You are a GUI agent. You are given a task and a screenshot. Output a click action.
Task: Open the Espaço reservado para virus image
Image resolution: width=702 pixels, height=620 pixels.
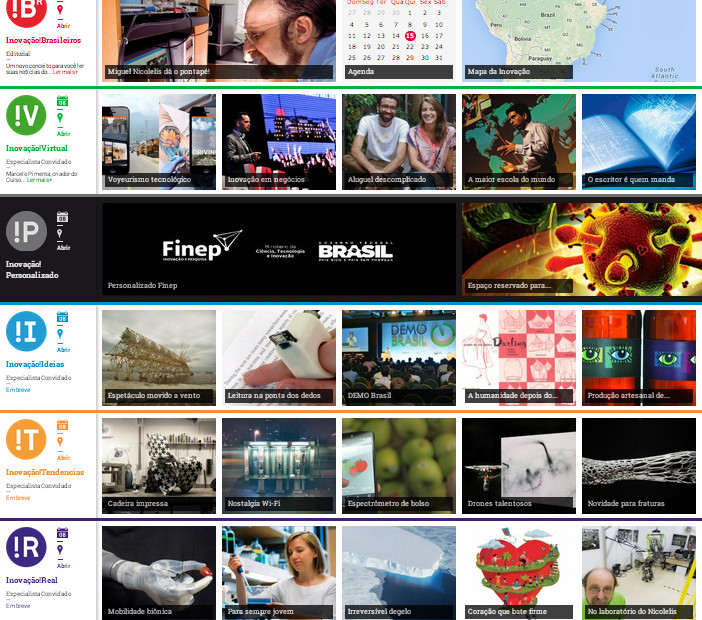coord(582,249)
